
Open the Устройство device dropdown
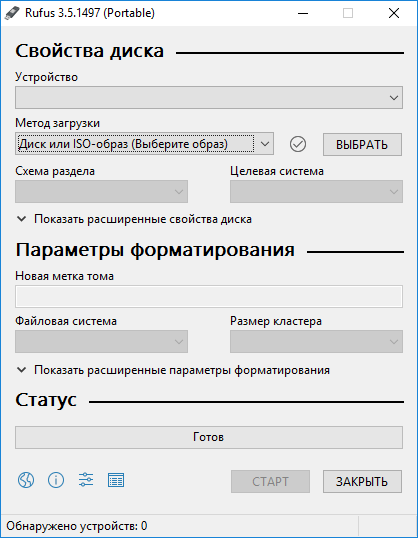click(x=209, y=97)
